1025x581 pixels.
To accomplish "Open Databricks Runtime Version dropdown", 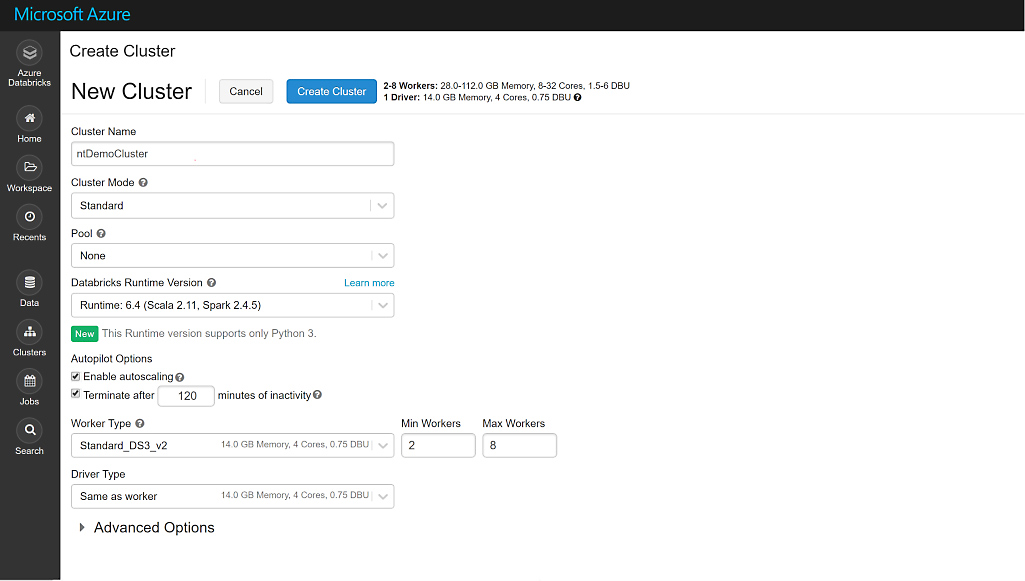I will 232,305.
